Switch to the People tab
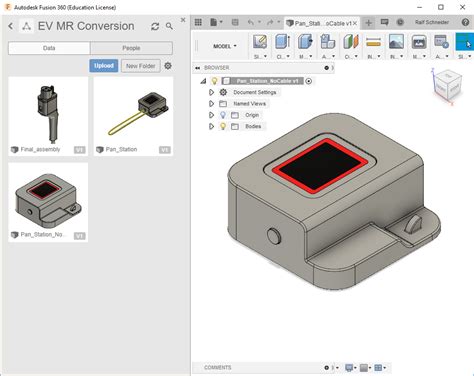 [131, 48]
